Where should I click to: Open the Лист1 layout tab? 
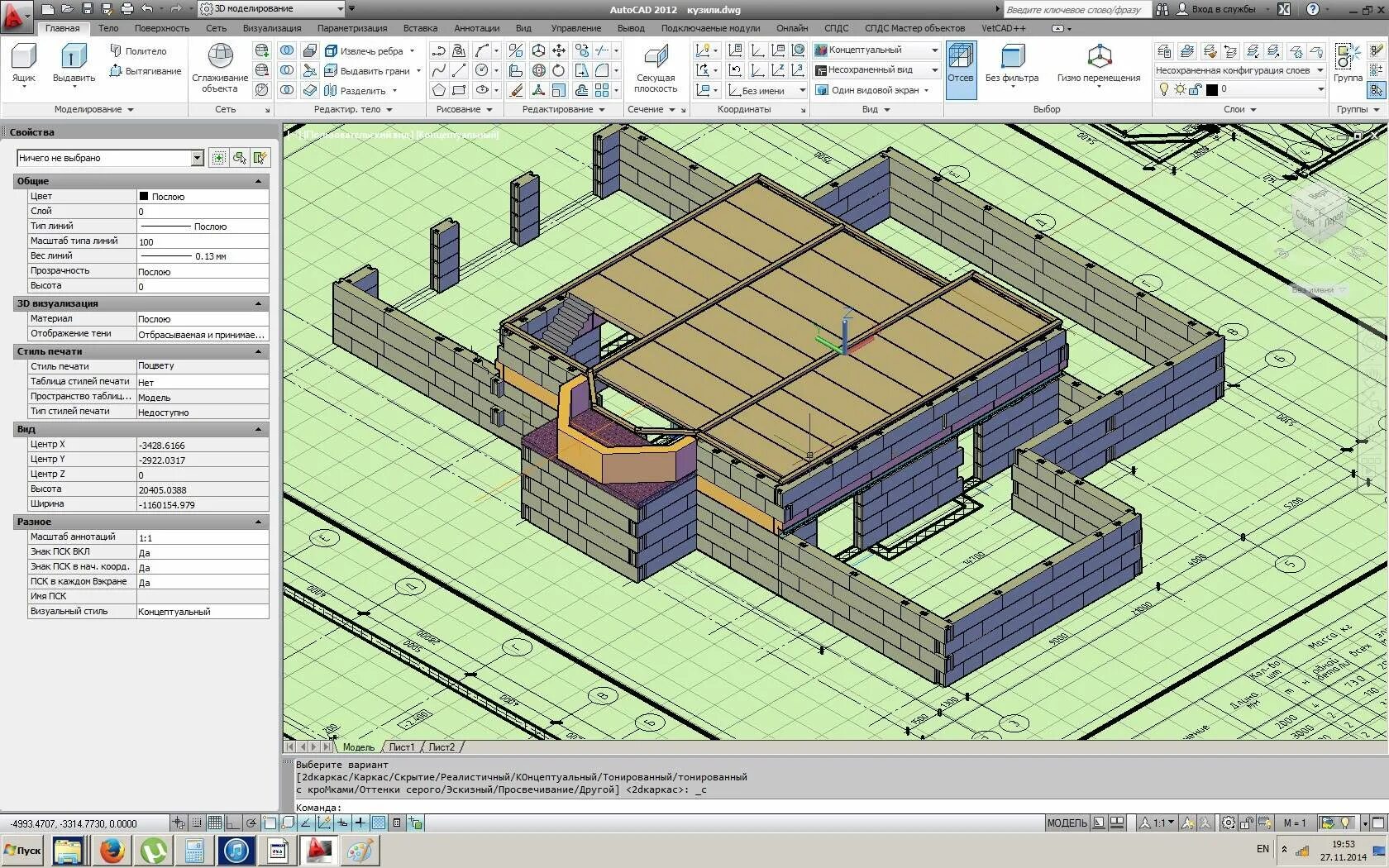point(402,747)
